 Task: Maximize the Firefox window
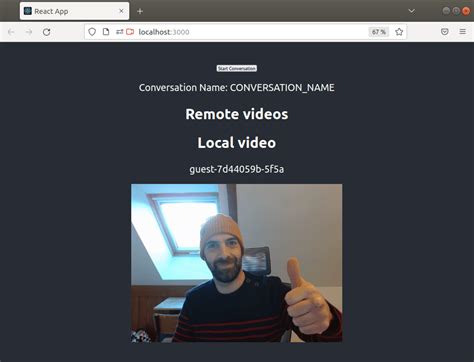[x=456, y=11]
